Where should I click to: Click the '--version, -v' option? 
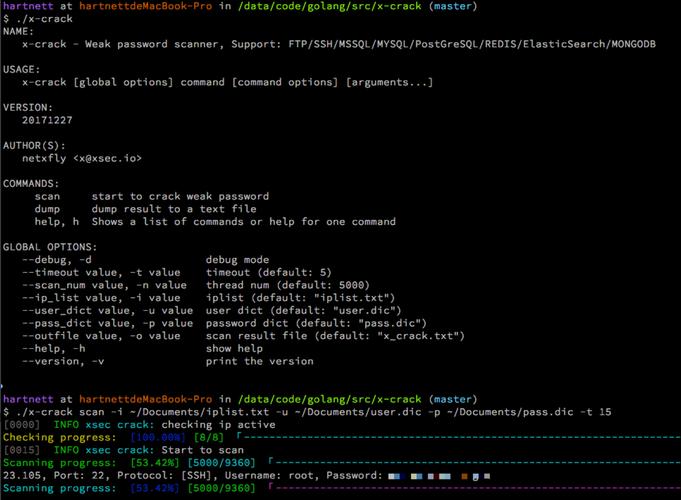[63, 361]
